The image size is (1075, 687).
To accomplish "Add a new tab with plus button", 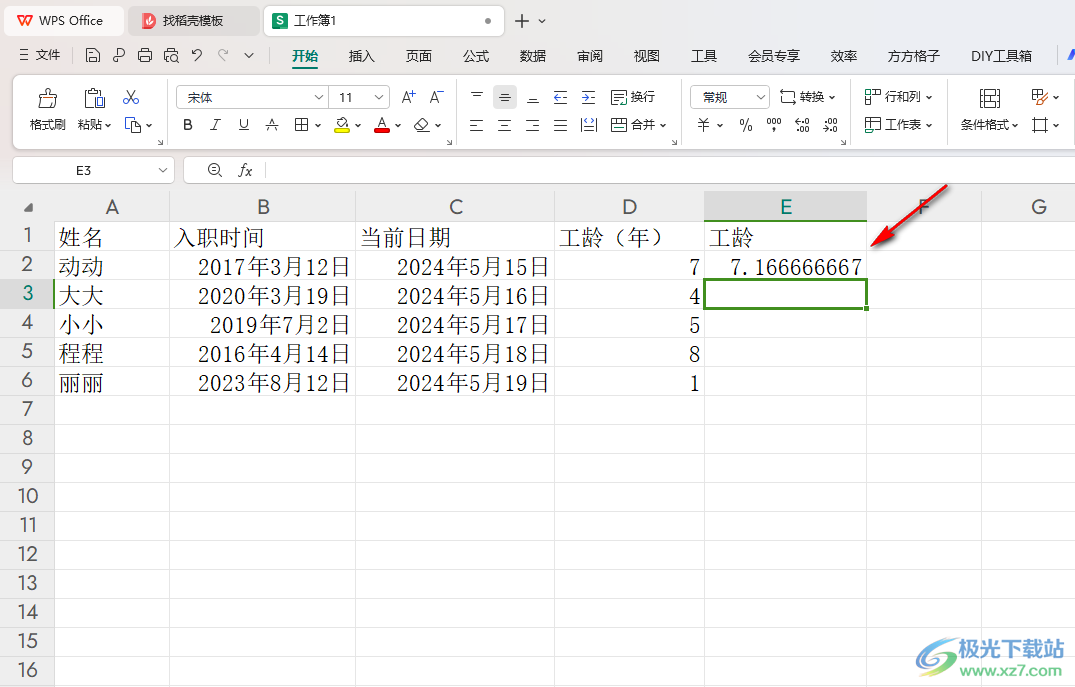I will click(522, 21).
